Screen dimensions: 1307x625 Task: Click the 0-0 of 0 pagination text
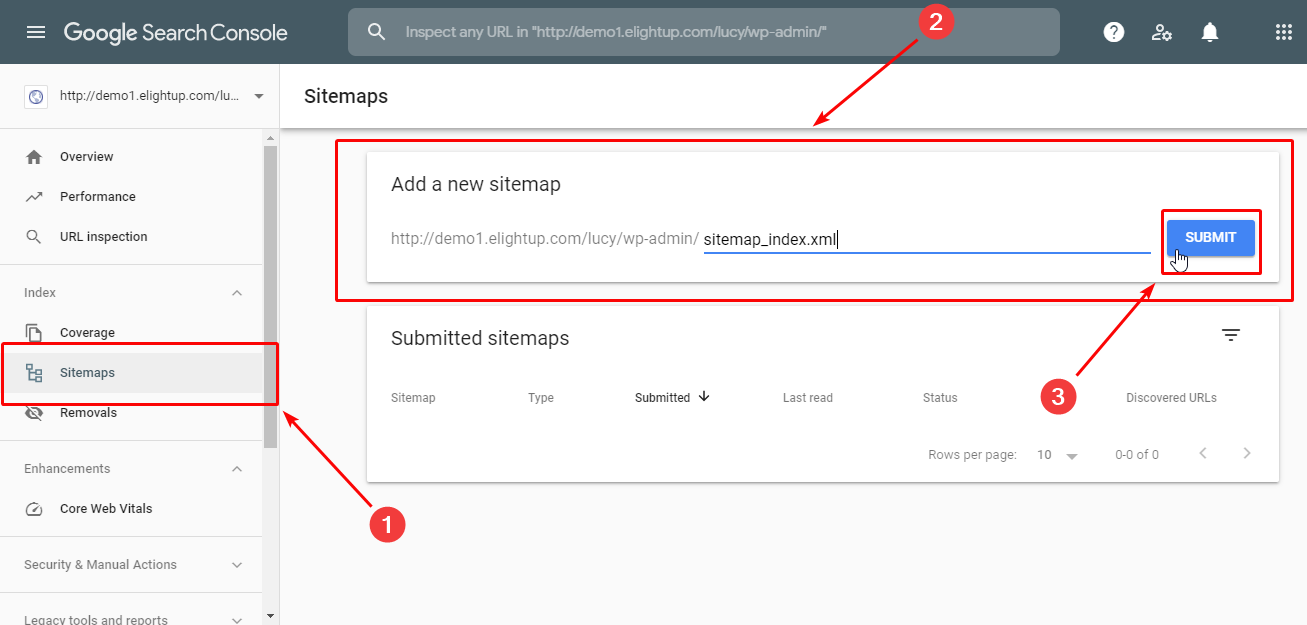pyautogui.click(x=1137, y=455)
